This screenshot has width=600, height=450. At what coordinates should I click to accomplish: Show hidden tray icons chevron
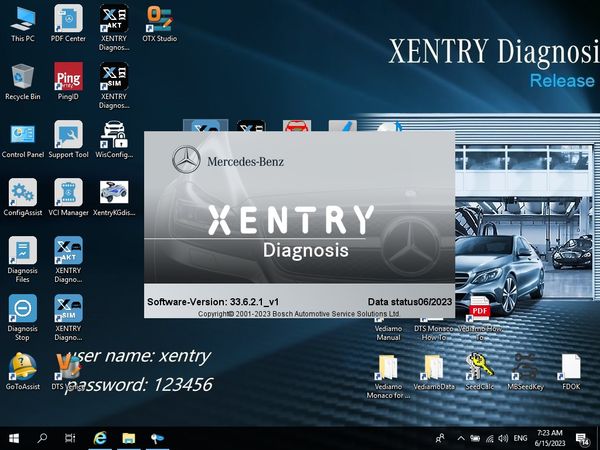coord(461,439)
